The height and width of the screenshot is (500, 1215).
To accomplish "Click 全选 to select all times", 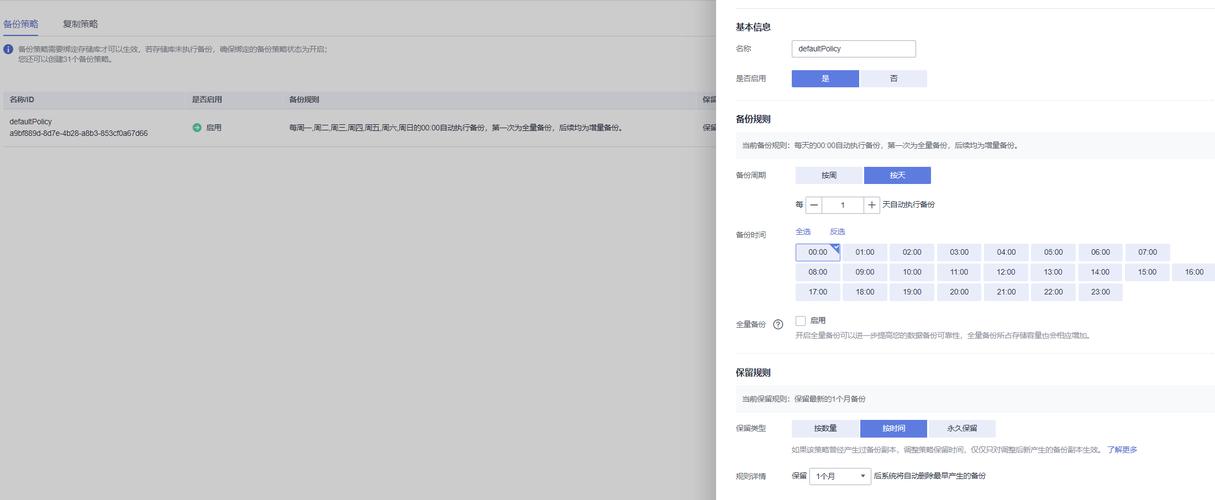I will [803, 231].
